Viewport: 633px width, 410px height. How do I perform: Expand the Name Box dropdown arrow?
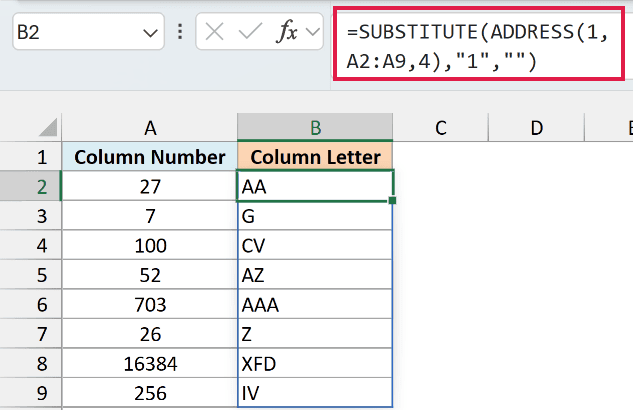point(150,33)
